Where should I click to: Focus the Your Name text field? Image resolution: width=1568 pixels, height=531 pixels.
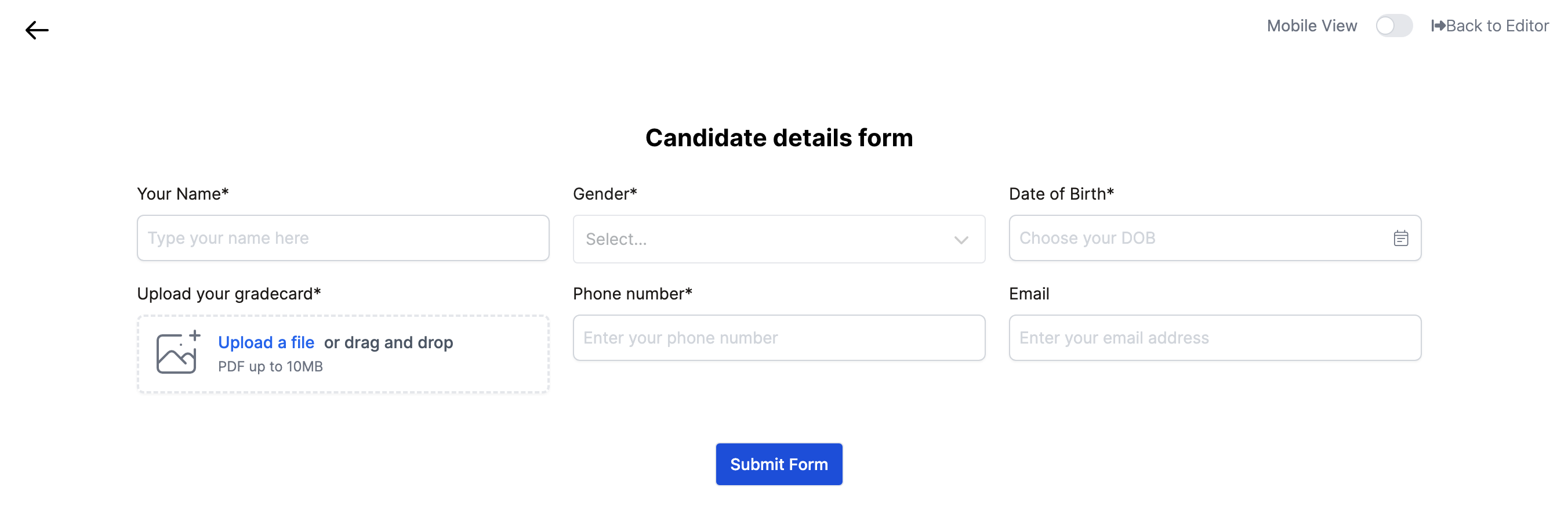pyautogui.click(x=343, y=237)
